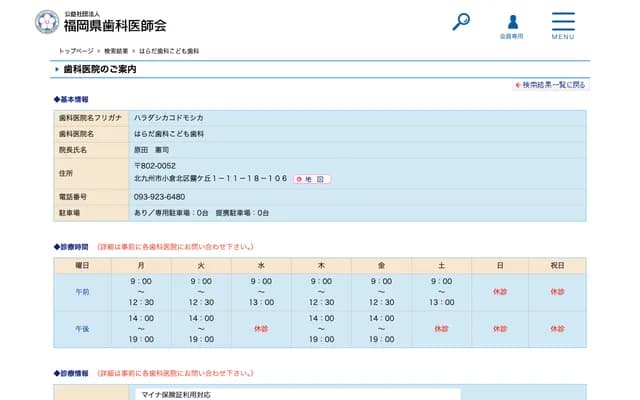Click the 午後 row label
Image resolution: width=640 pixels, height=400 pixels.
click(x=82, y=328)
